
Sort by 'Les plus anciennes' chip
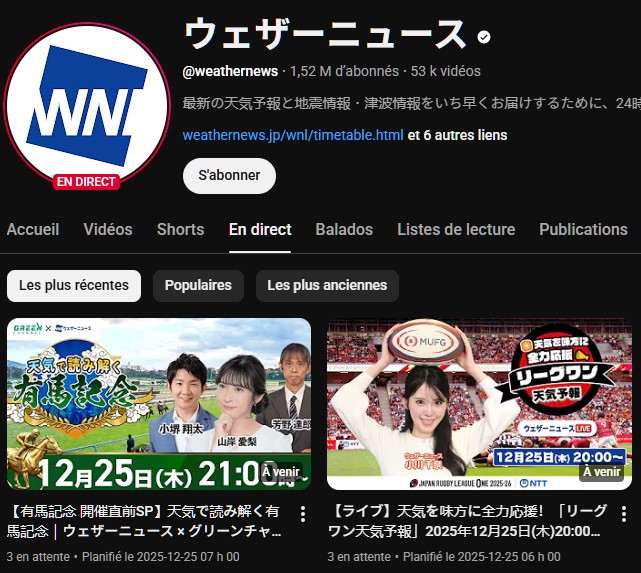coord(327,286)
